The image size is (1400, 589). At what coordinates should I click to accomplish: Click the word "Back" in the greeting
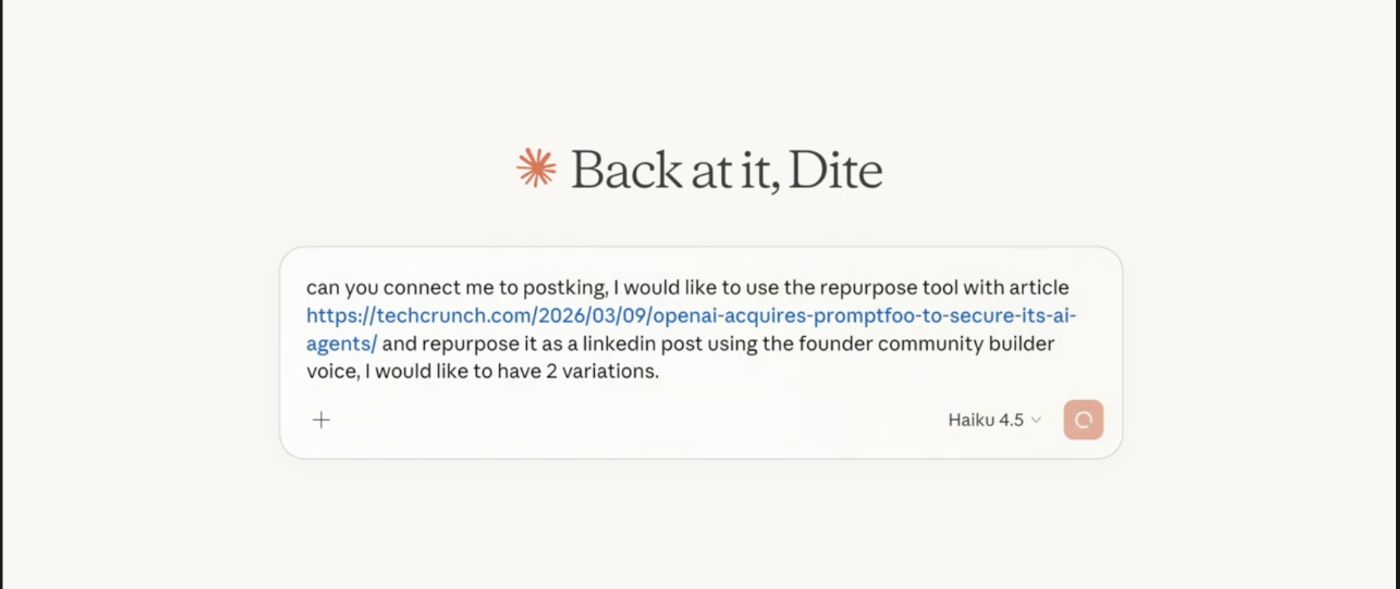click(626, 170)
